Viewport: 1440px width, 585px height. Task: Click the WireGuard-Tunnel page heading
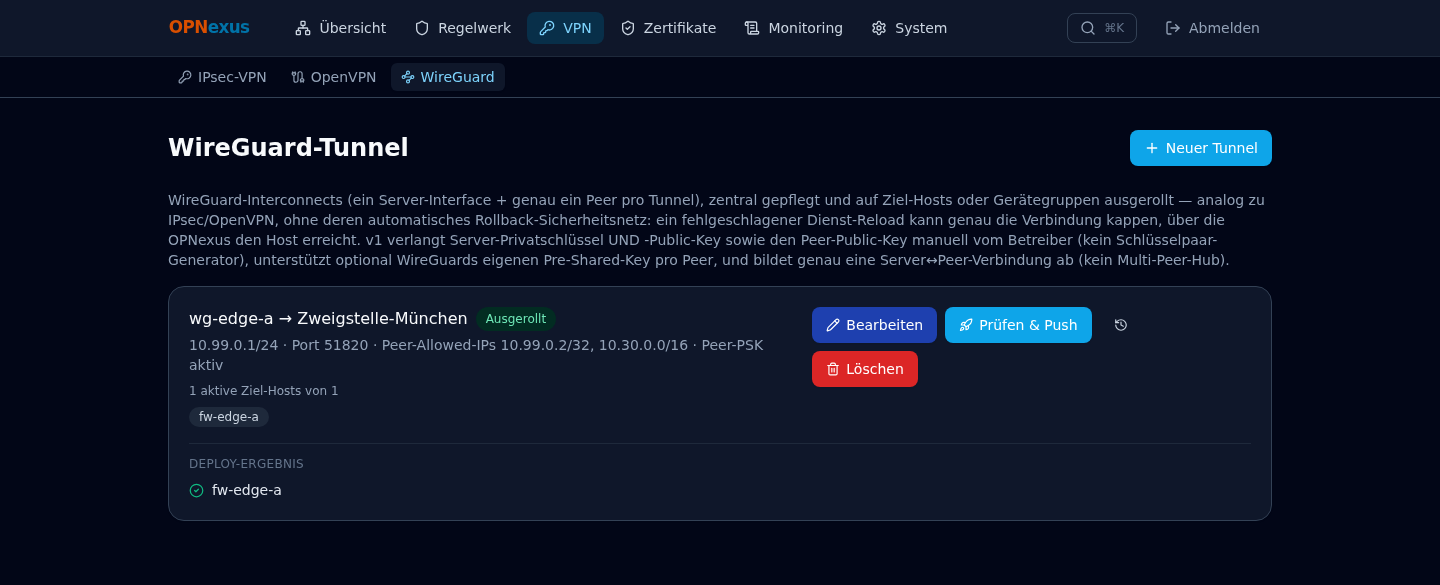288,148
